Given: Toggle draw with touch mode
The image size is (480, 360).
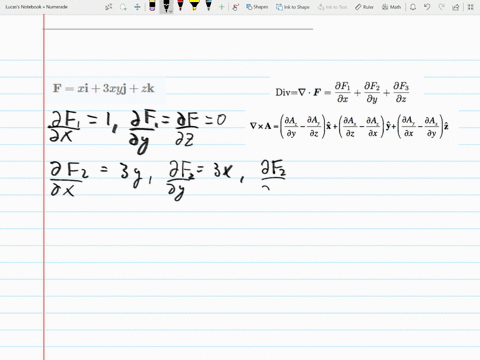Looking at the screenshot, I should (x=236, y=7).
